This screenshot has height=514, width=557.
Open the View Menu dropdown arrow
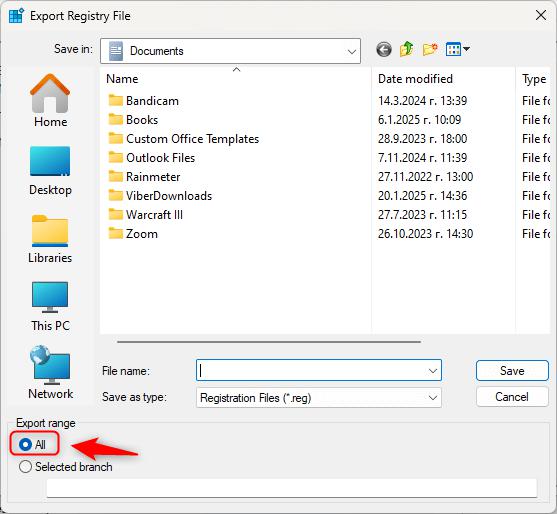coord(467,49)
